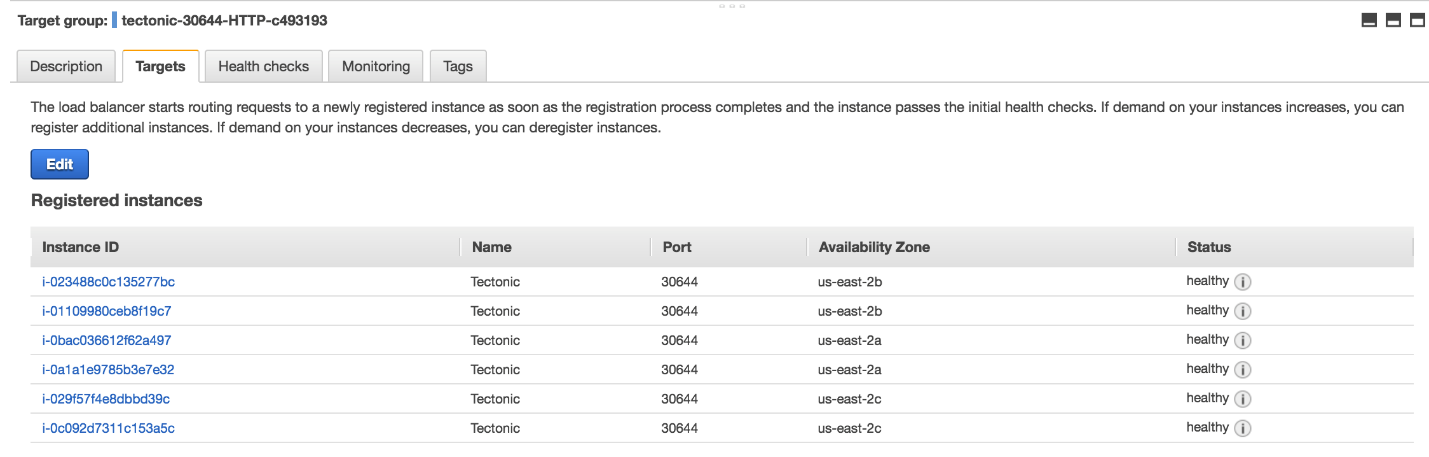Open instance link i-023488c0c135277bc
Image resolution: width=1429 pixels, height=457 pixels.
point(108,282)
